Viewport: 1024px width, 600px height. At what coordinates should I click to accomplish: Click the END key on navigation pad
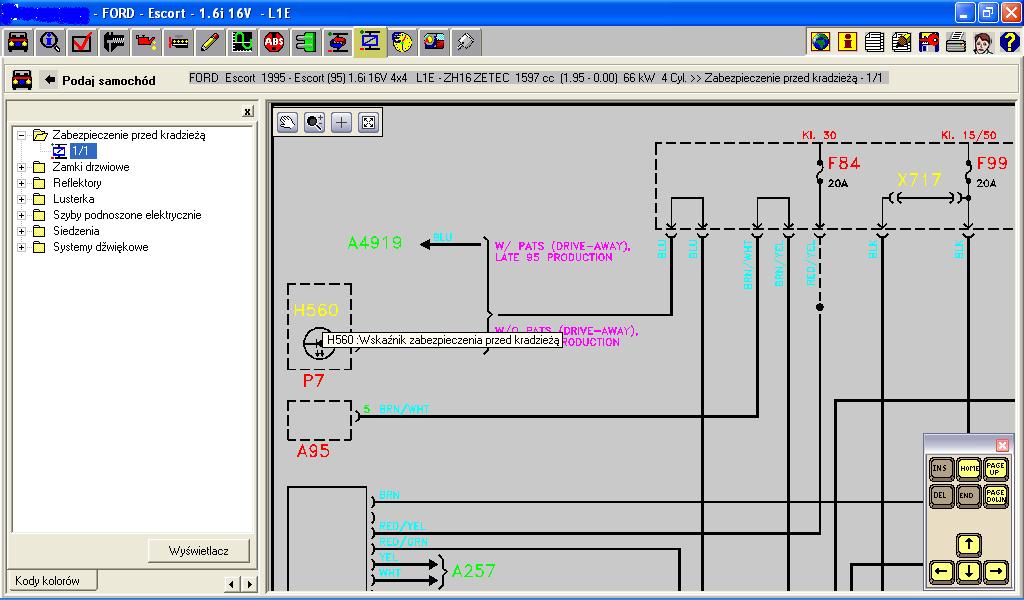coord(968,496)
